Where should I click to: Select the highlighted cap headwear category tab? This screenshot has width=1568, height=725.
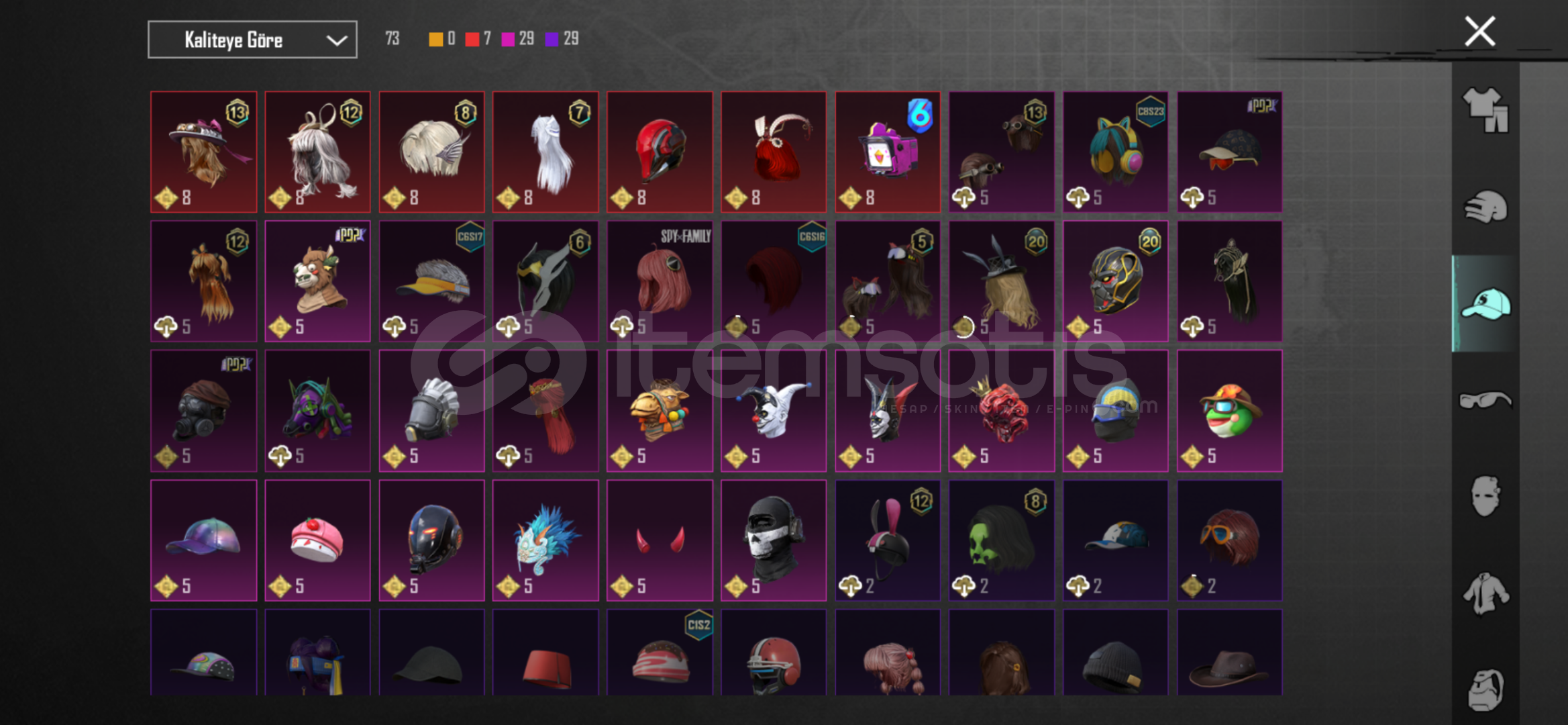click(1485, 303)
